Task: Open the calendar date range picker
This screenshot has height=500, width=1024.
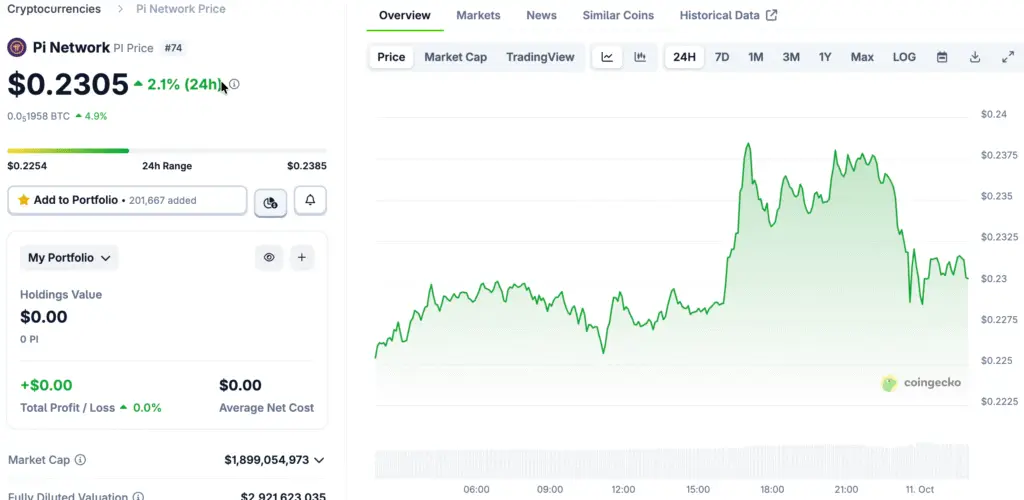Action: 941,57
